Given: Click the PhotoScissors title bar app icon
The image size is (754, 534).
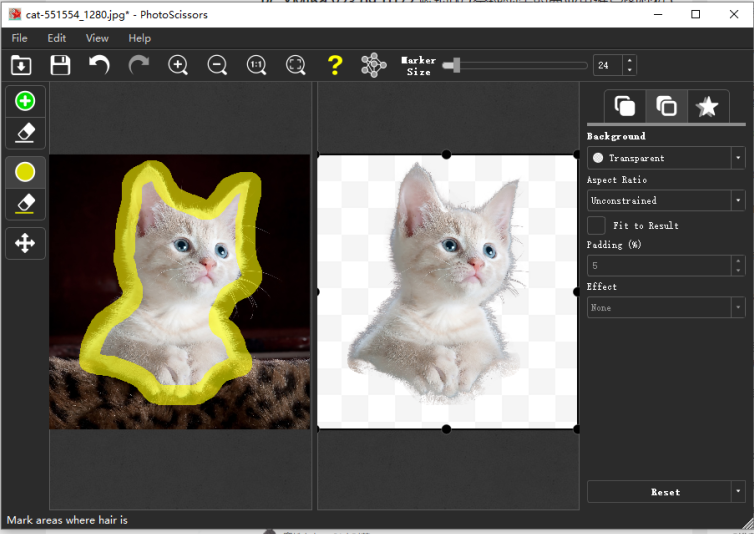Looking at the screenshot, I should [14, 14].
